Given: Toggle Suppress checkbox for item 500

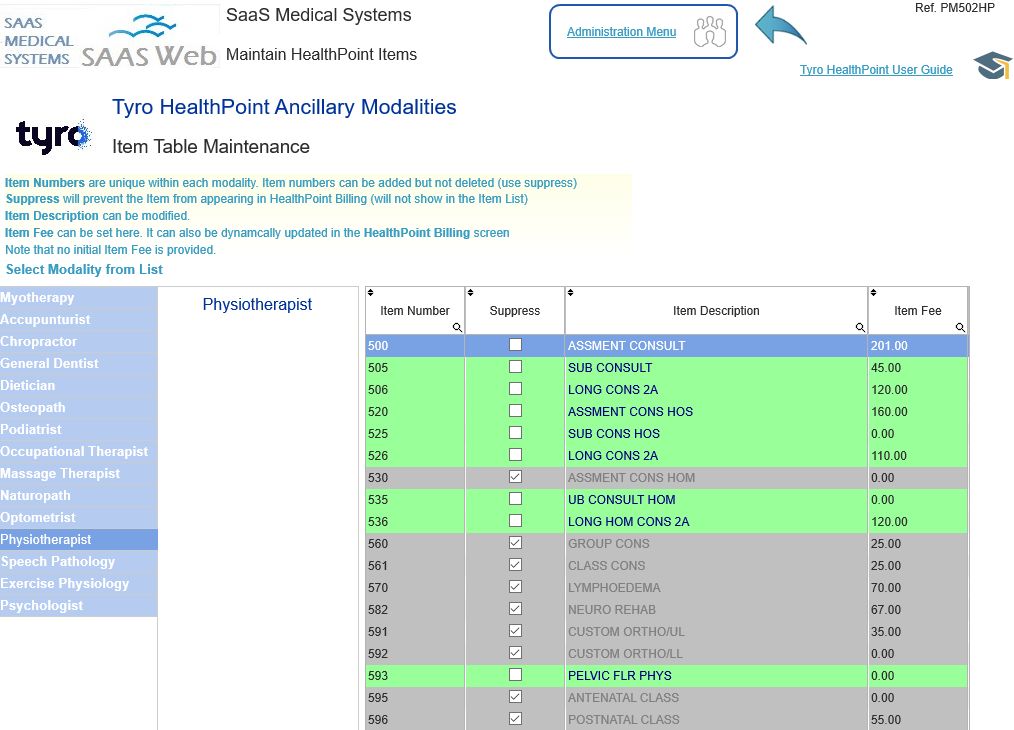Looking at the screenshot, I should (515, 345).
